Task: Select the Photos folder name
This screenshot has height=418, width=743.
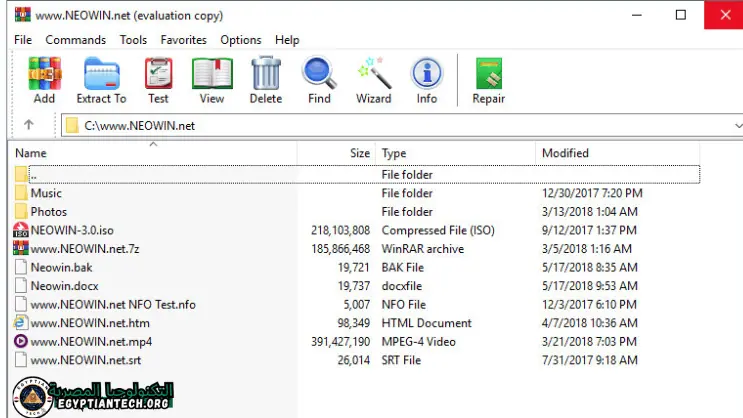Action: click(x=49, y=211)
